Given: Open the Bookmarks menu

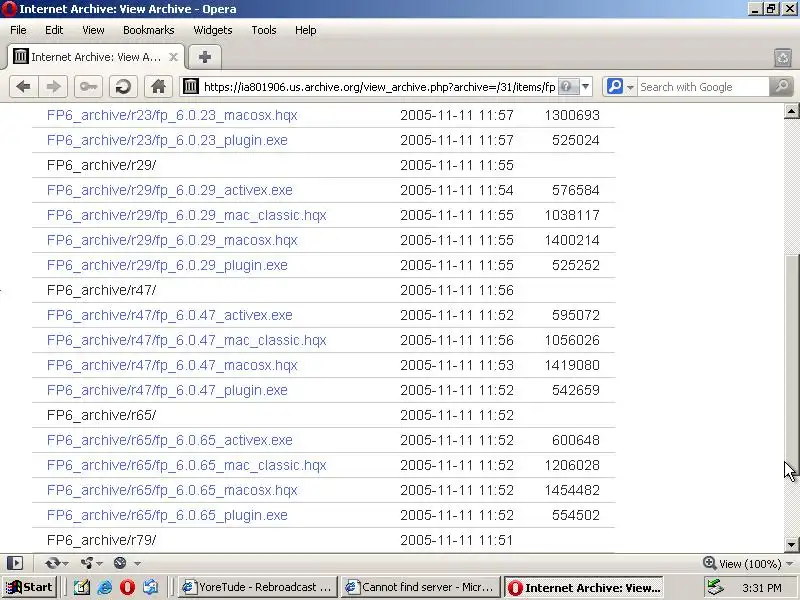Looking at the screenshot, I should [x=148, y=30].
